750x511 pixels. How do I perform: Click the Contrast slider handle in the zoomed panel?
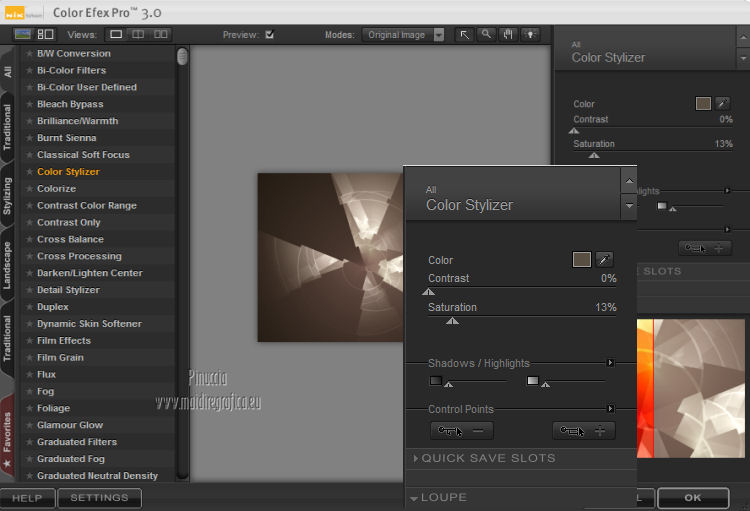click(x=429, y=292)
